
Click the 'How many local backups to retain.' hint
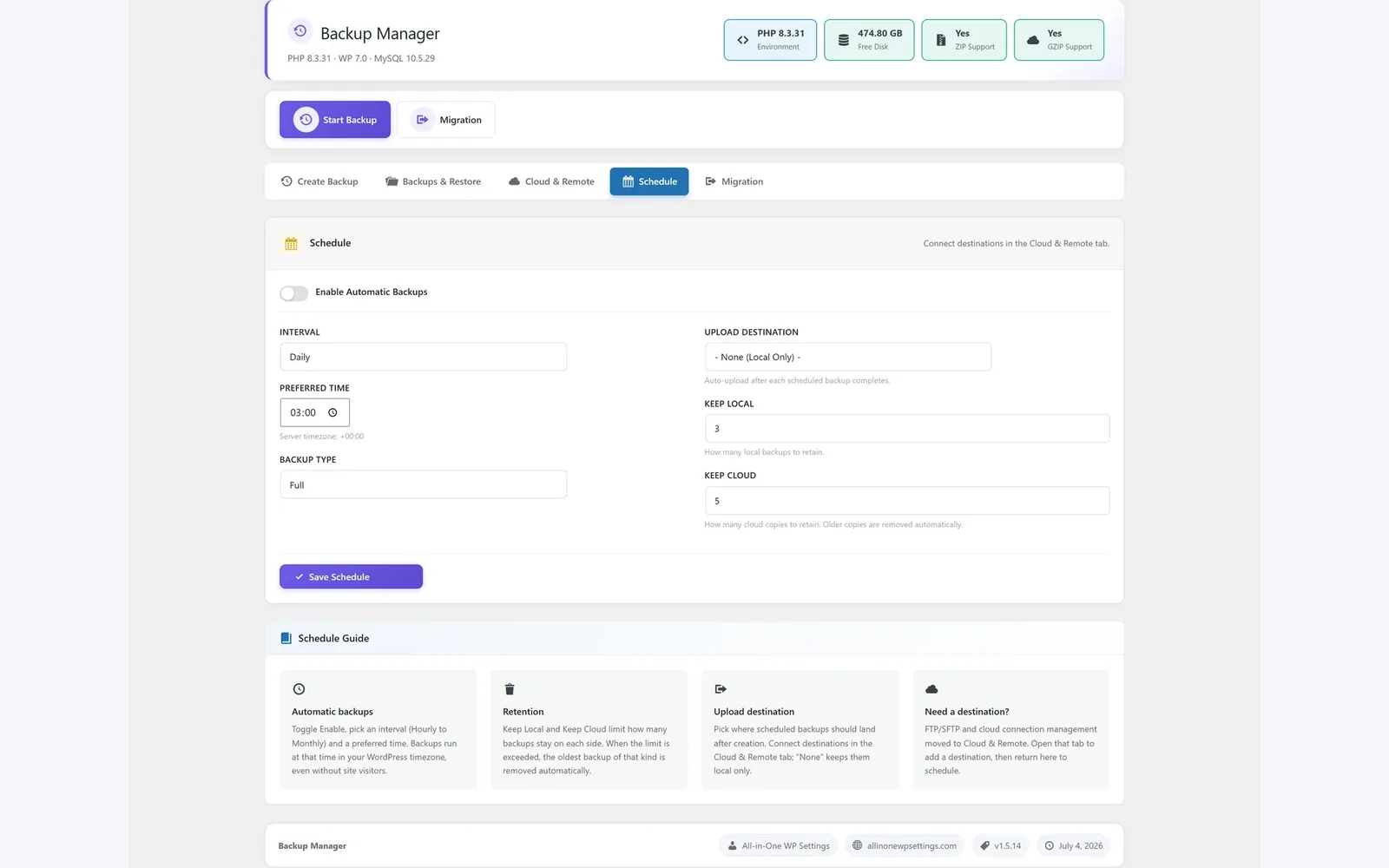764,452
